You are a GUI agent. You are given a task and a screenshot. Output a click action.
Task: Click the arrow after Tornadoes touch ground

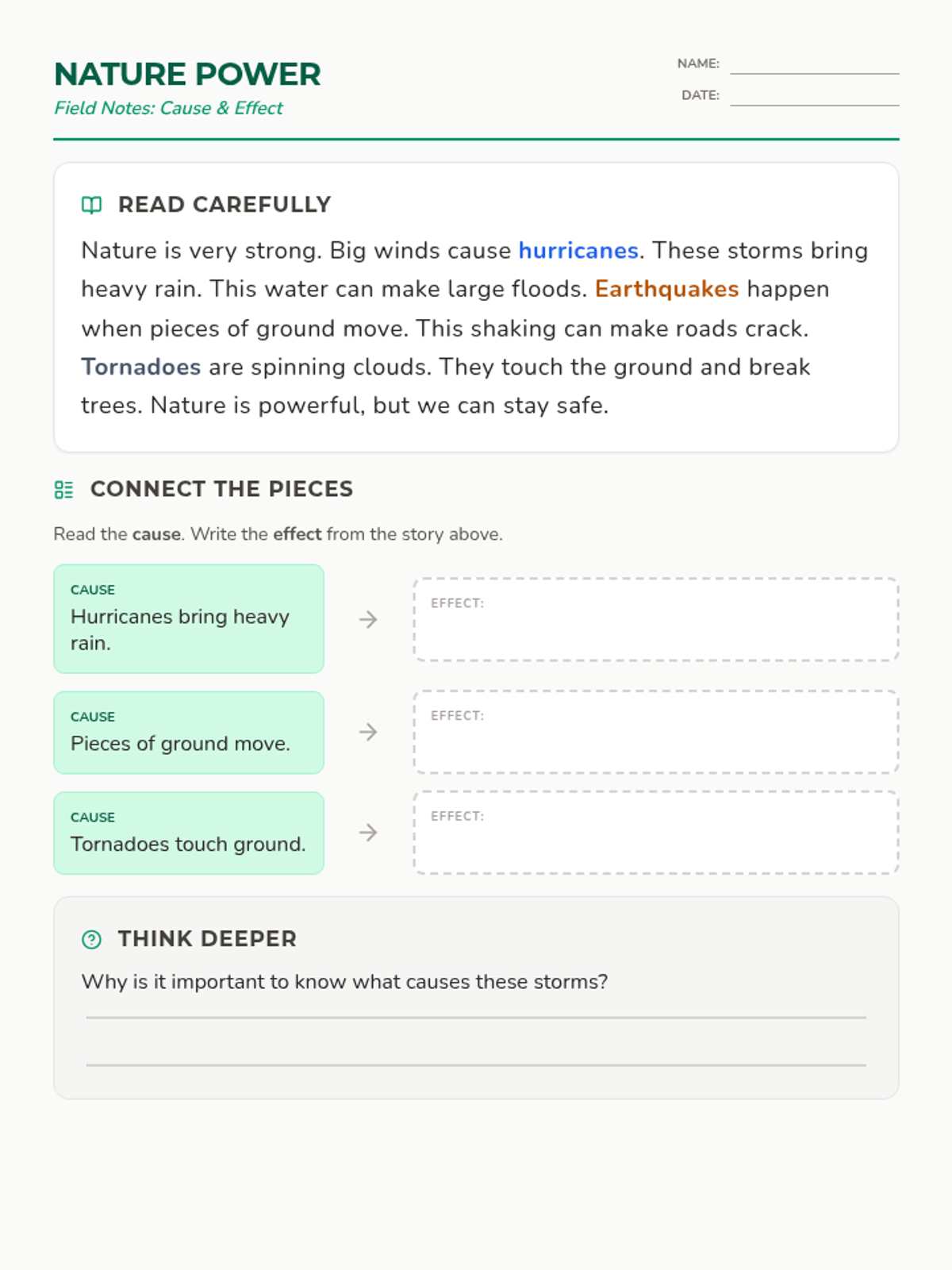(x=368, y=833)
